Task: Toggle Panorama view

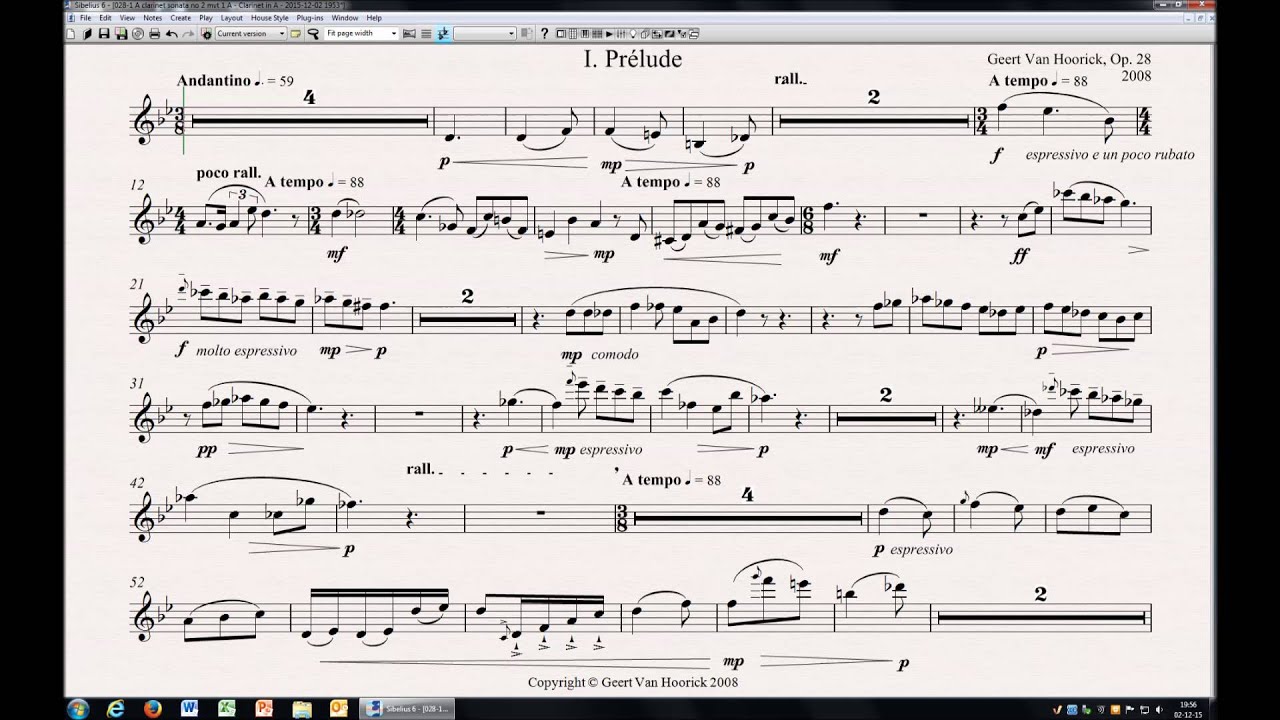Action: [x=409, y=33]
